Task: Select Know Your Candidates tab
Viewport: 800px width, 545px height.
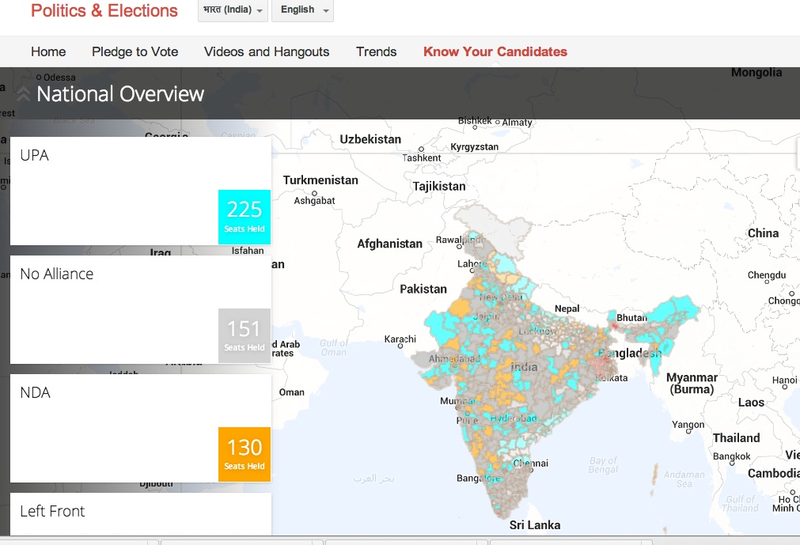Action: pos(495,52)
